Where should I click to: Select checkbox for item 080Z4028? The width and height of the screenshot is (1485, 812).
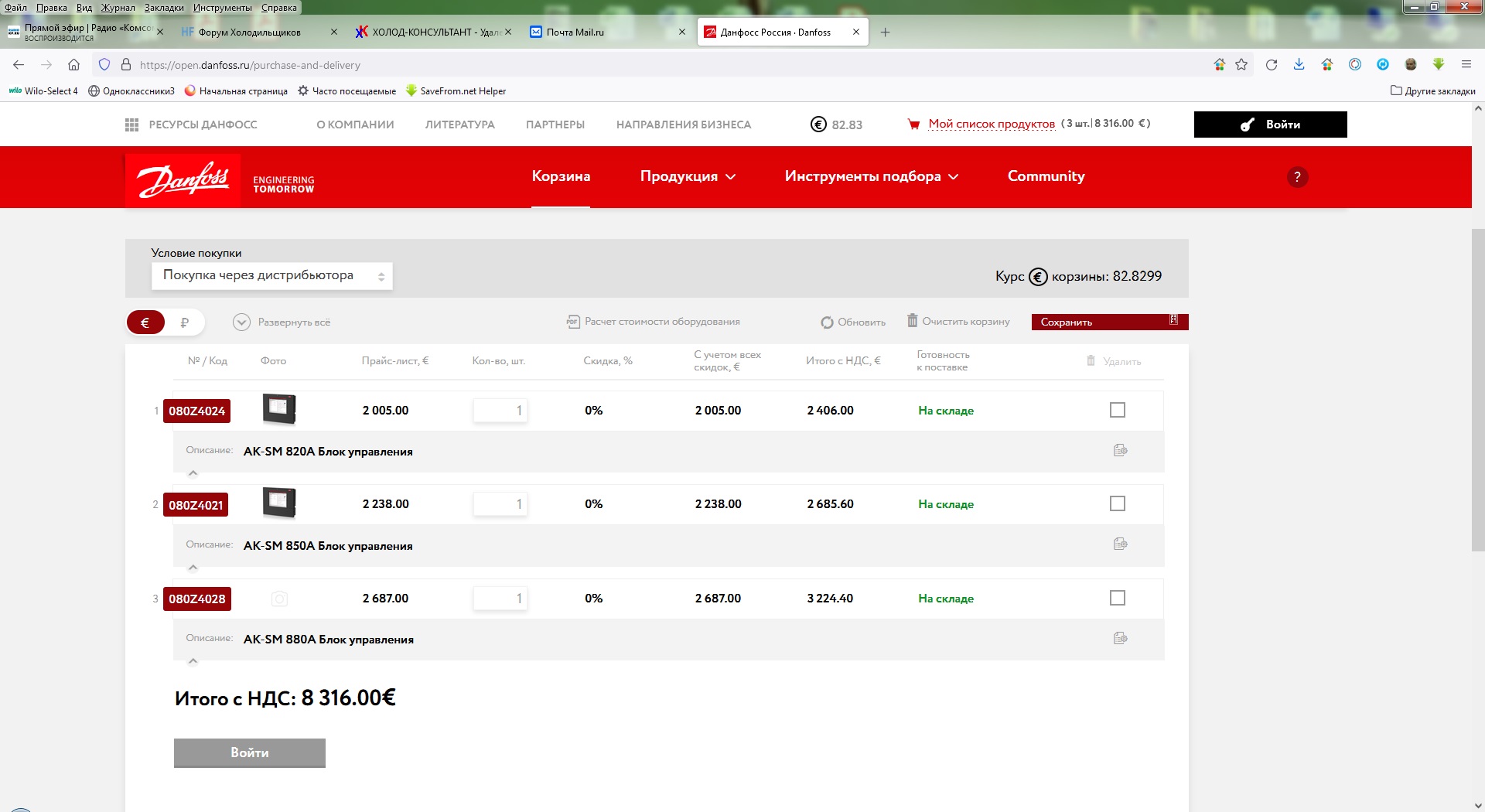(1118, 598)
